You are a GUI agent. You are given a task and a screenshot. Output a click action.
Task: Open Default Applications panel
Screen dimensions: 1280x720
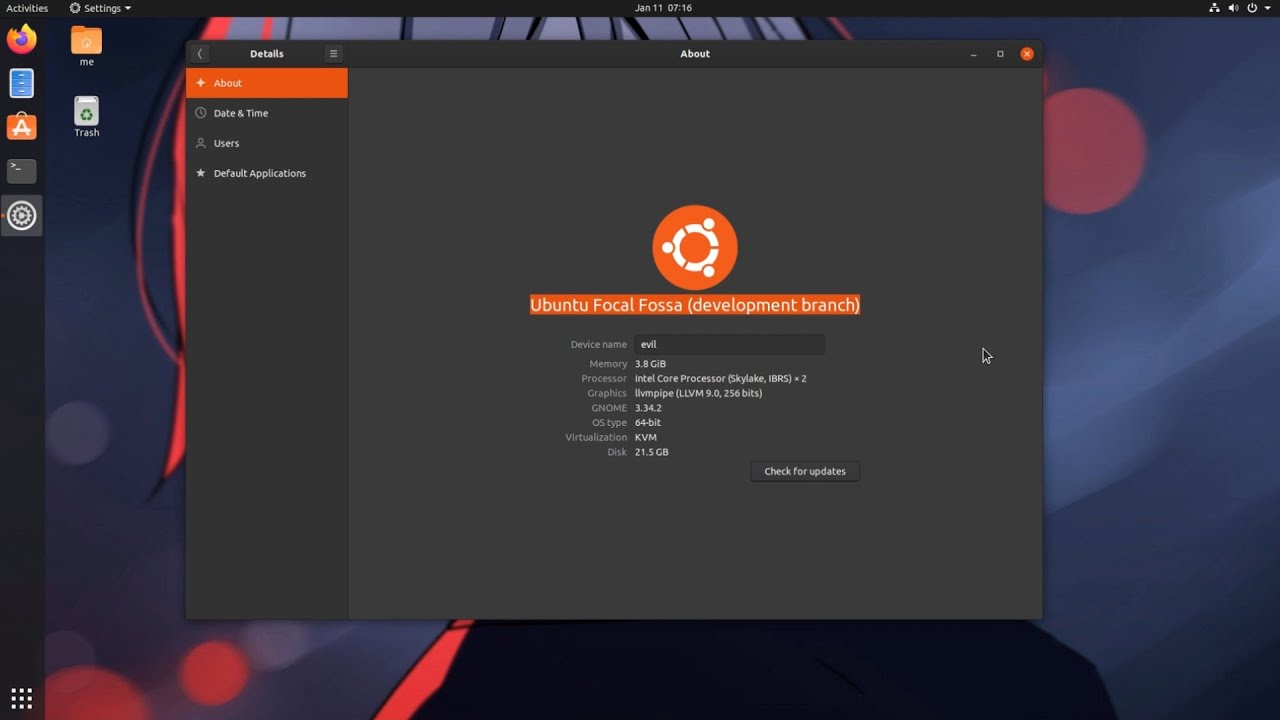pos(267,173)
